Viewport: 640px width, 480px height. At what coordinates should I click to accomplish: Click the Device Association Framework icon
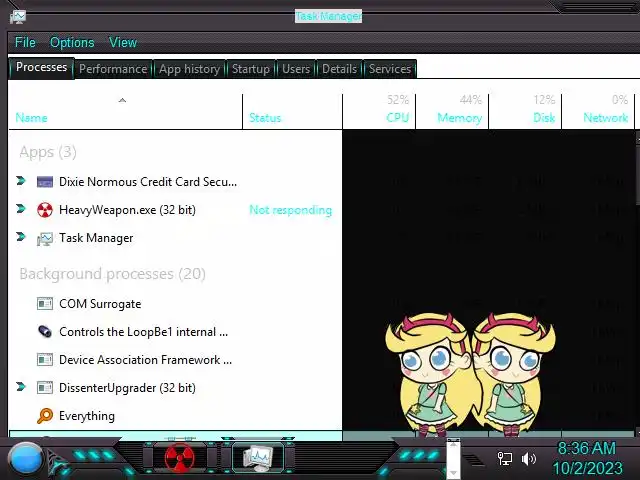click(x=45, y=360)
